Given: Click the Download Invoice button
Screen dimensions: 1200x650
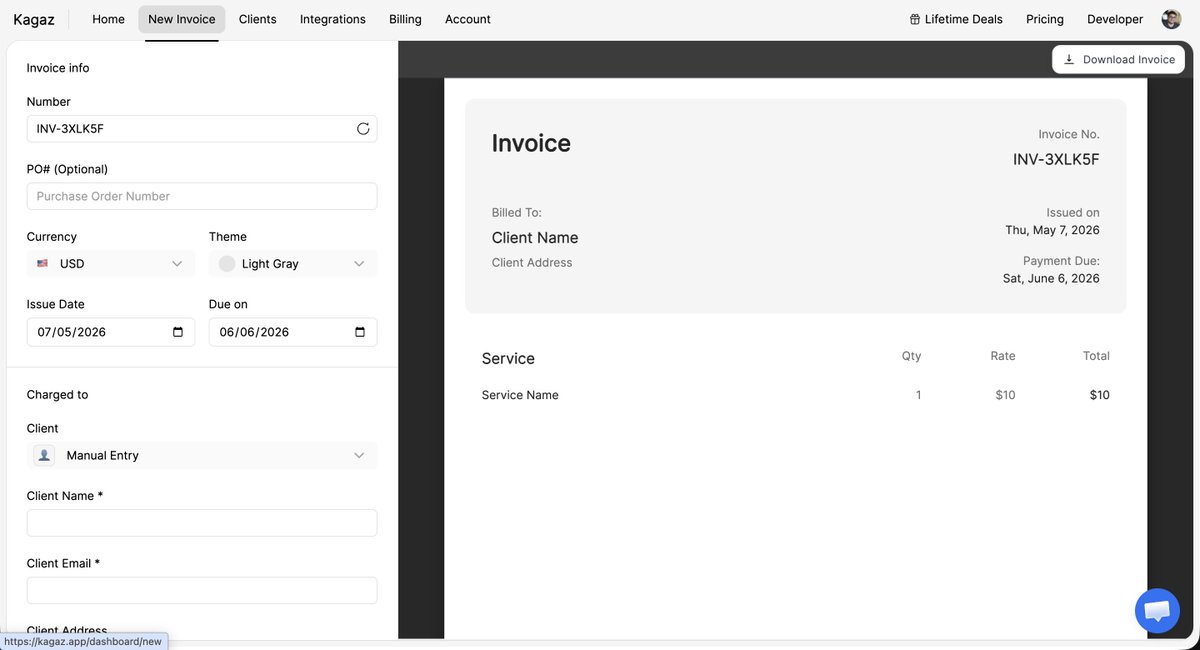Looking at the screenshot, I should 1118,59.
